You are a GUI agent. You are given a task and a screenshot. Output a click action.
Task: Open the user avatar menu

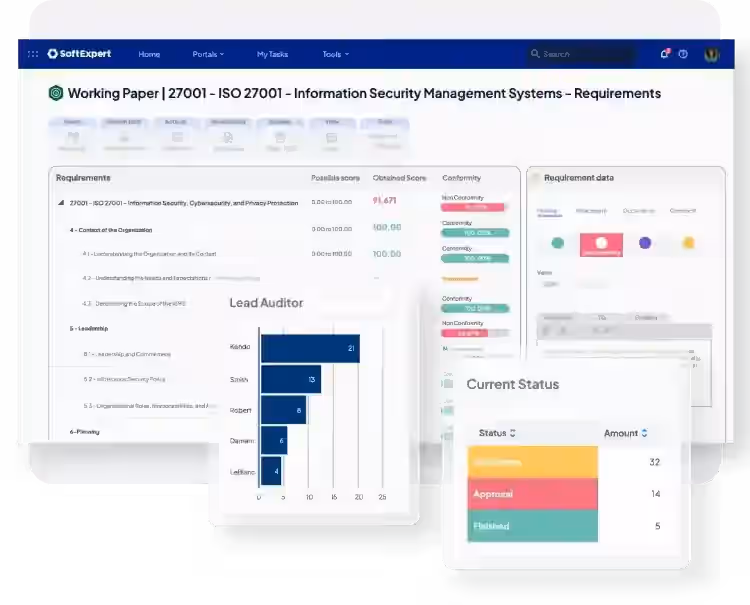712,54
